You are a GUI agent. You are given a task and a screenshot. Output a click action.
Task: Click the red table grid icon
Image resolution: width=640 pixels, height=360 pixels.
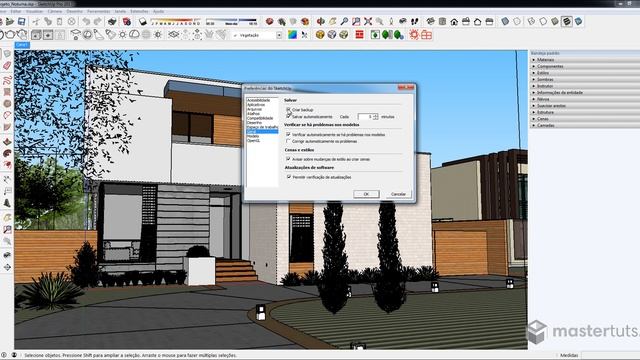(x=426, y=35)
